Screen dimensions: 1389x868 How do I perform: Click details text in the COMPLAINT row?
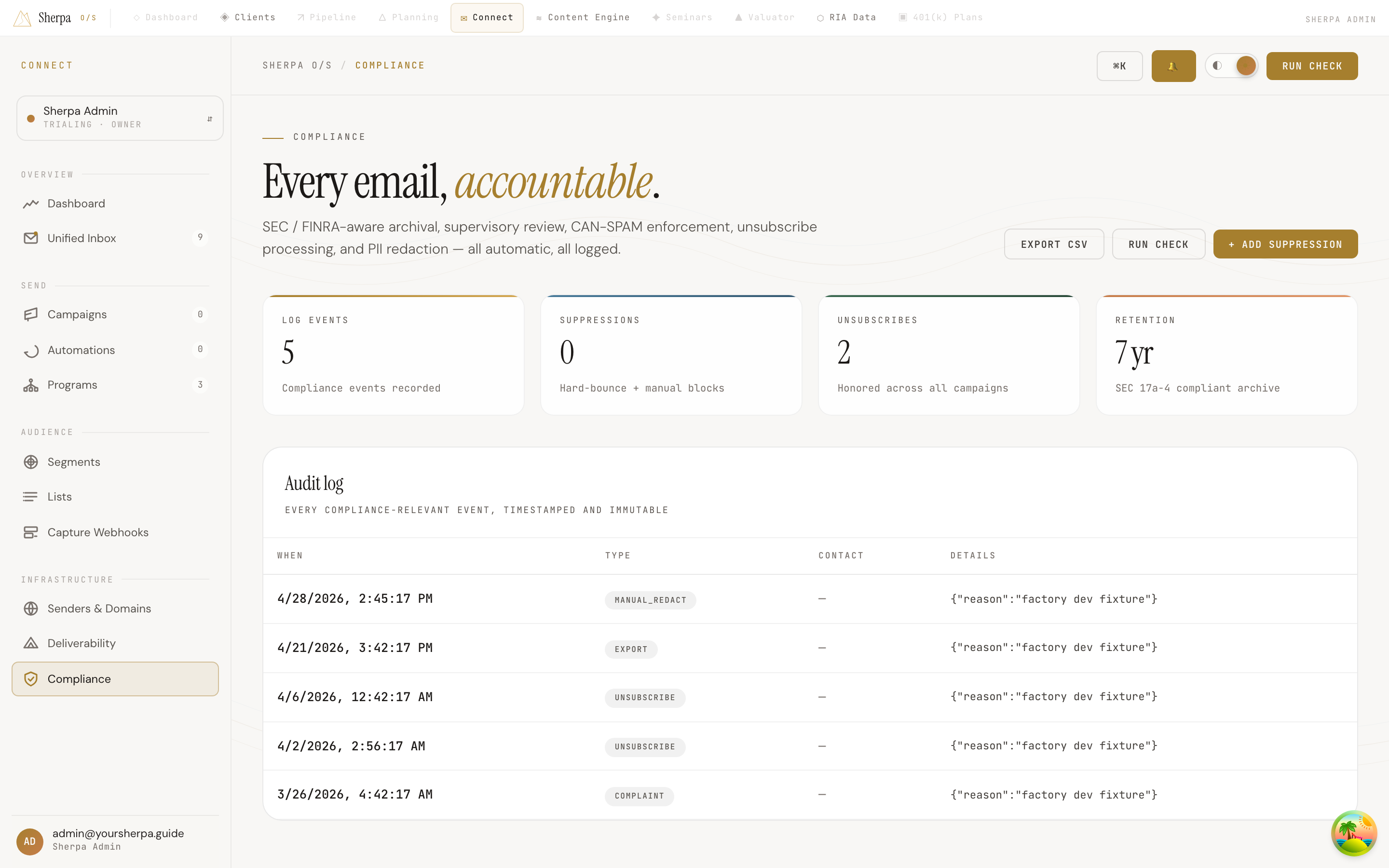(1054, 795)
